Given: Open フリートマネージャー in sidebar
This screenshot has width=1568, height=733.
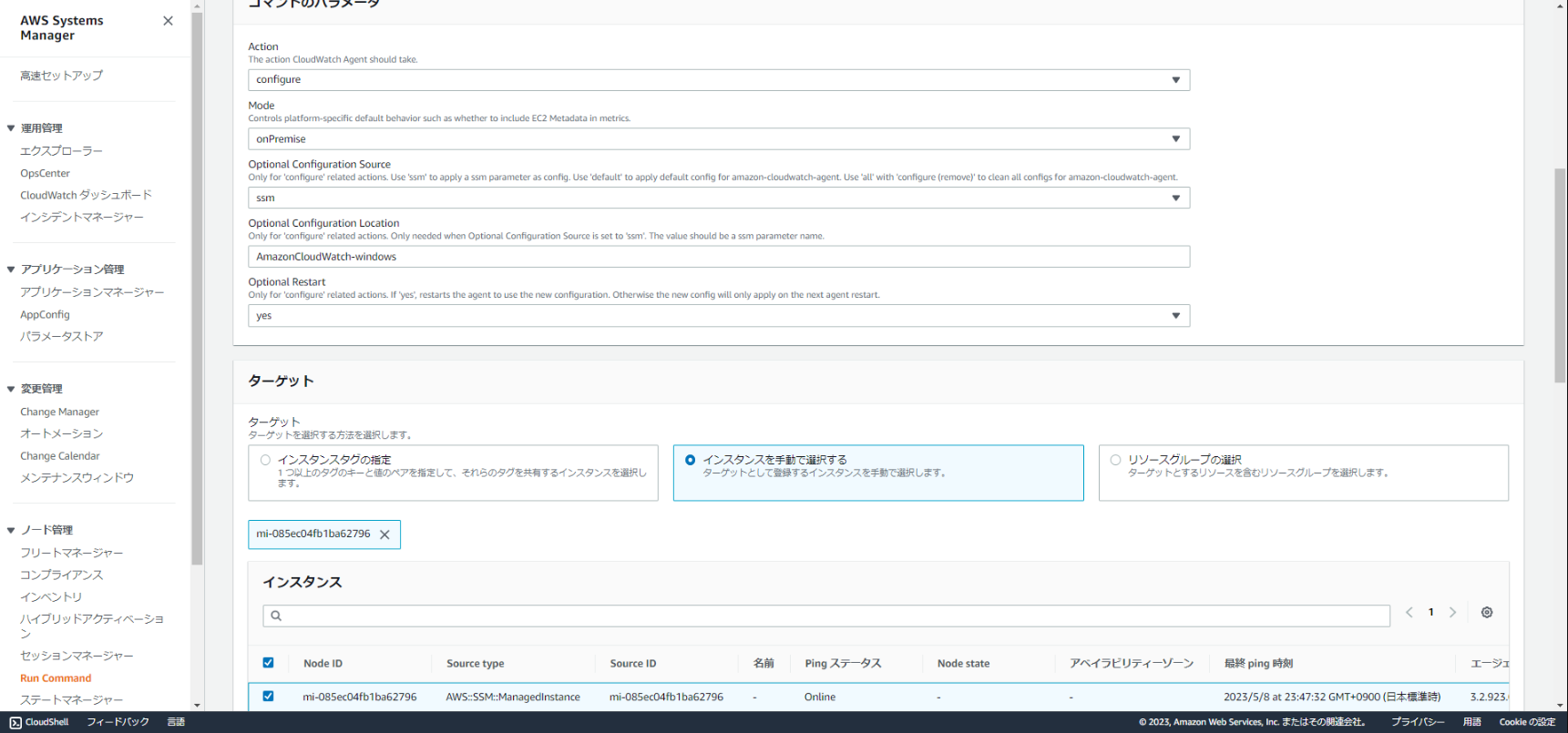Looking at the screenshot, I should point(71,553).
